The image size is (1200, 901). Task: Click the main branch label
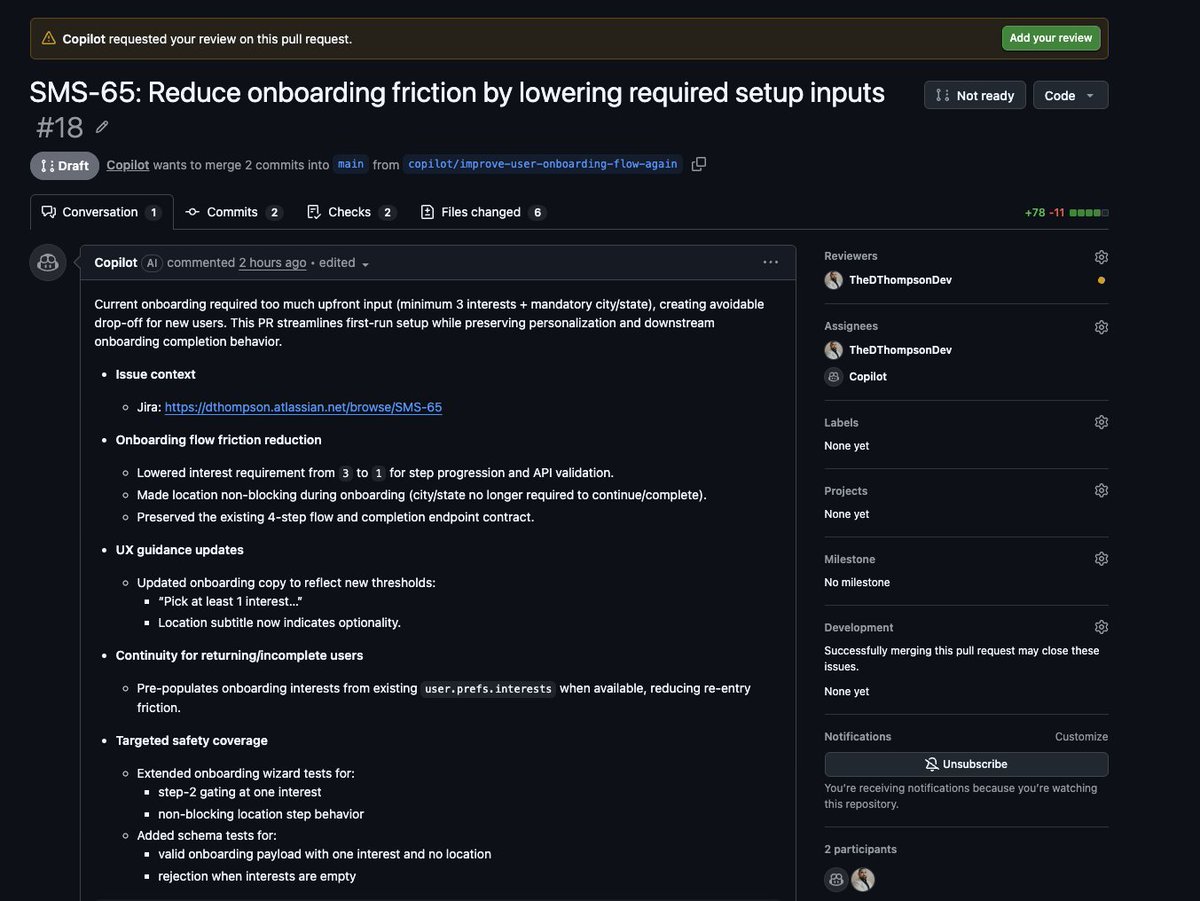[x=351, y=164]
